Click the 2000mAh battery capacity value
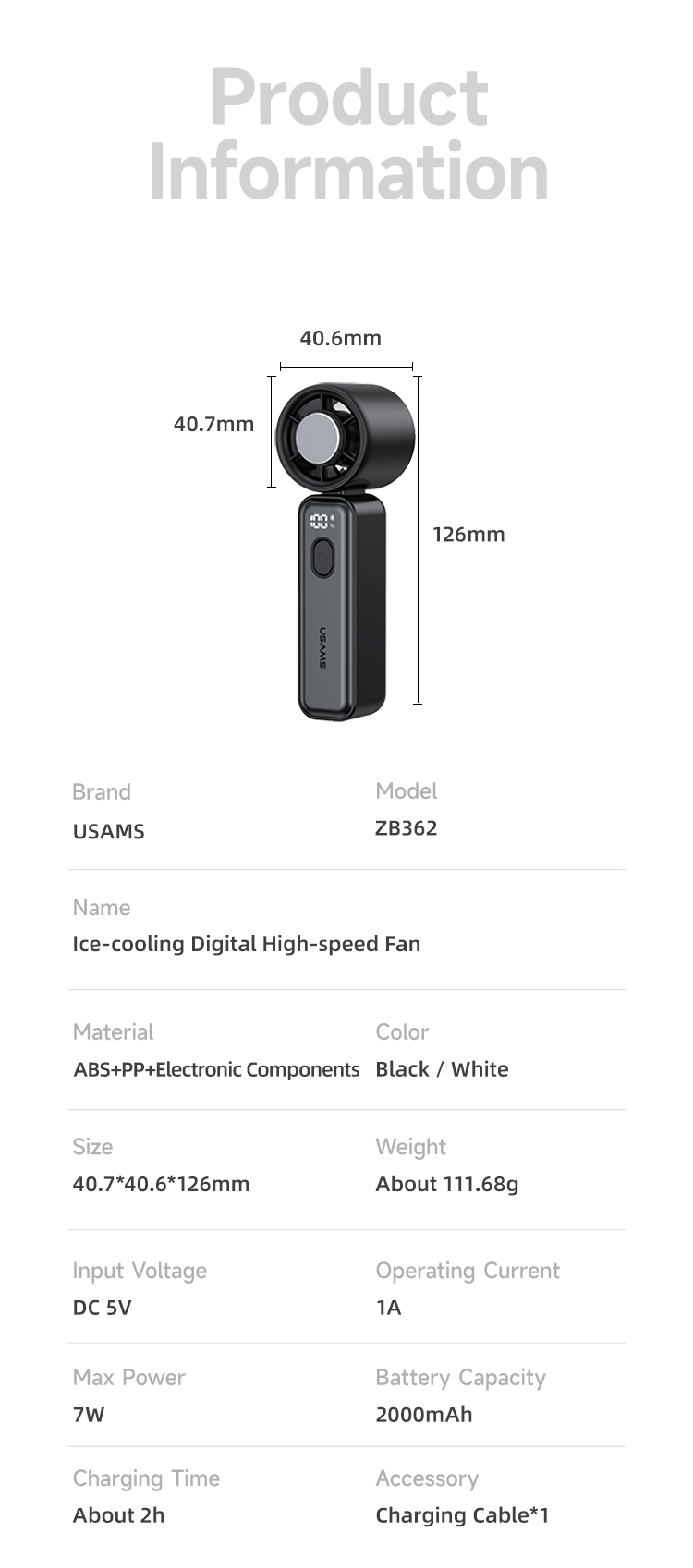This screenshot has height=1568, width=693. (x=424, y=1415)
